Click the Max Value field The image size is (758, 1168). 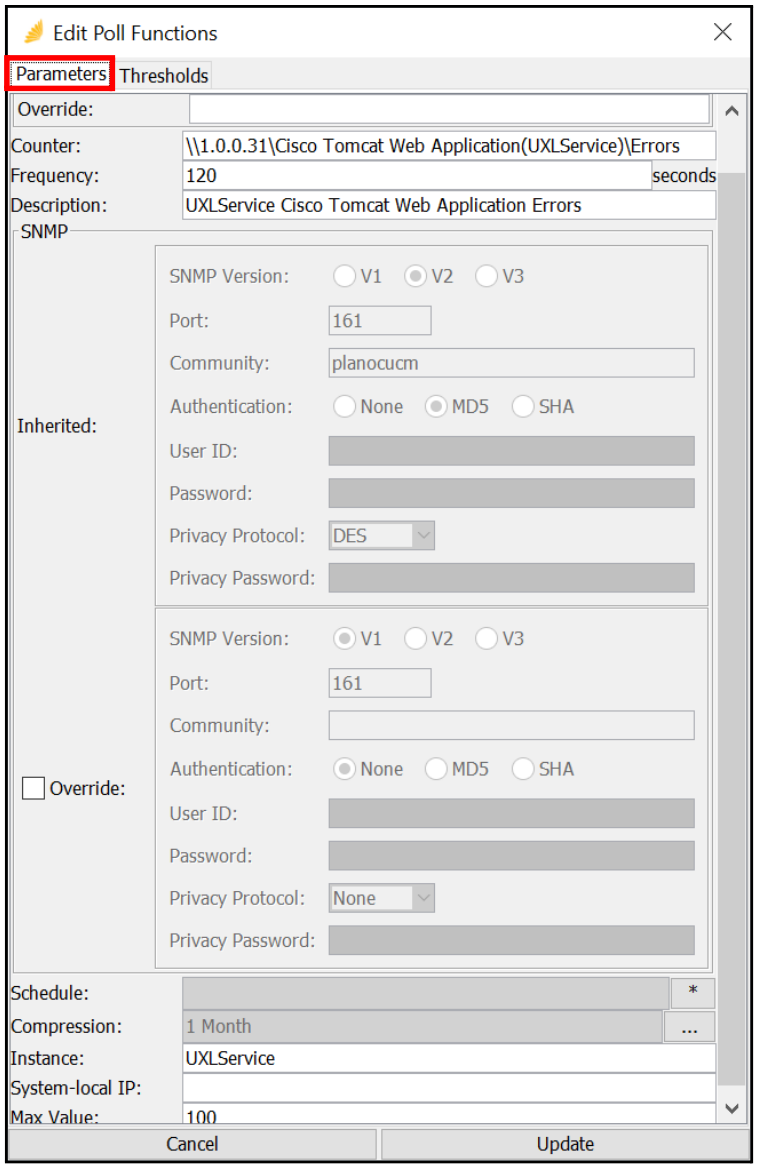pos(449,1115)
